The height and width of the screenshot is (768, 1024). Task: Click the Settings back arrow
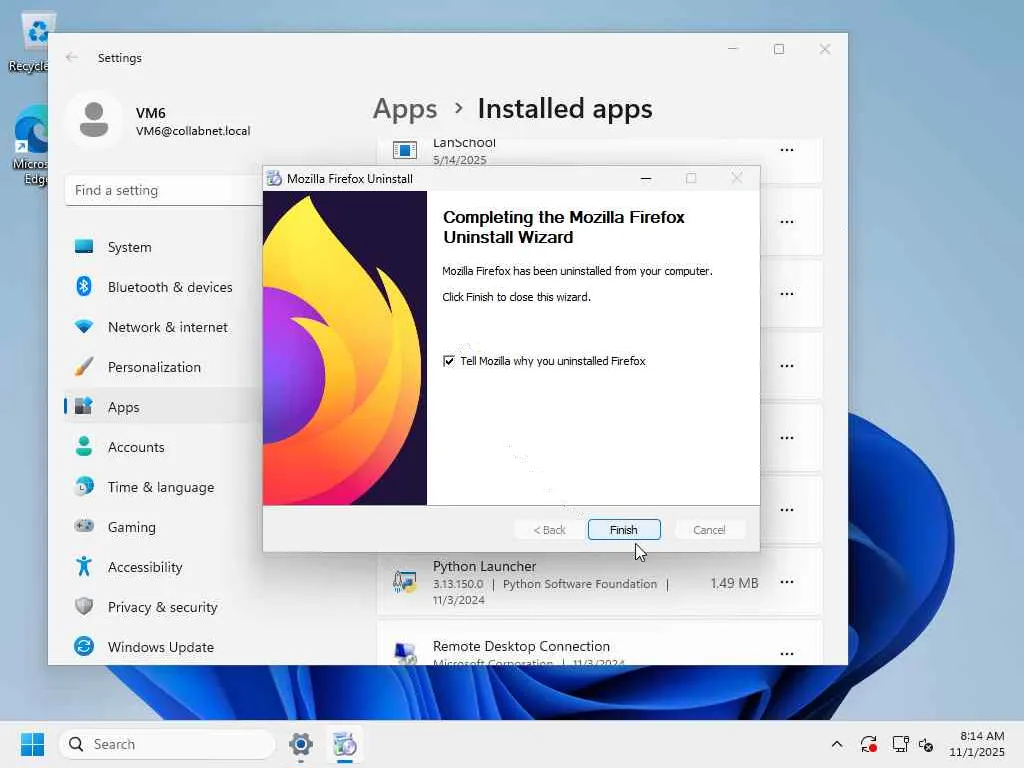[x=72, y=57]
